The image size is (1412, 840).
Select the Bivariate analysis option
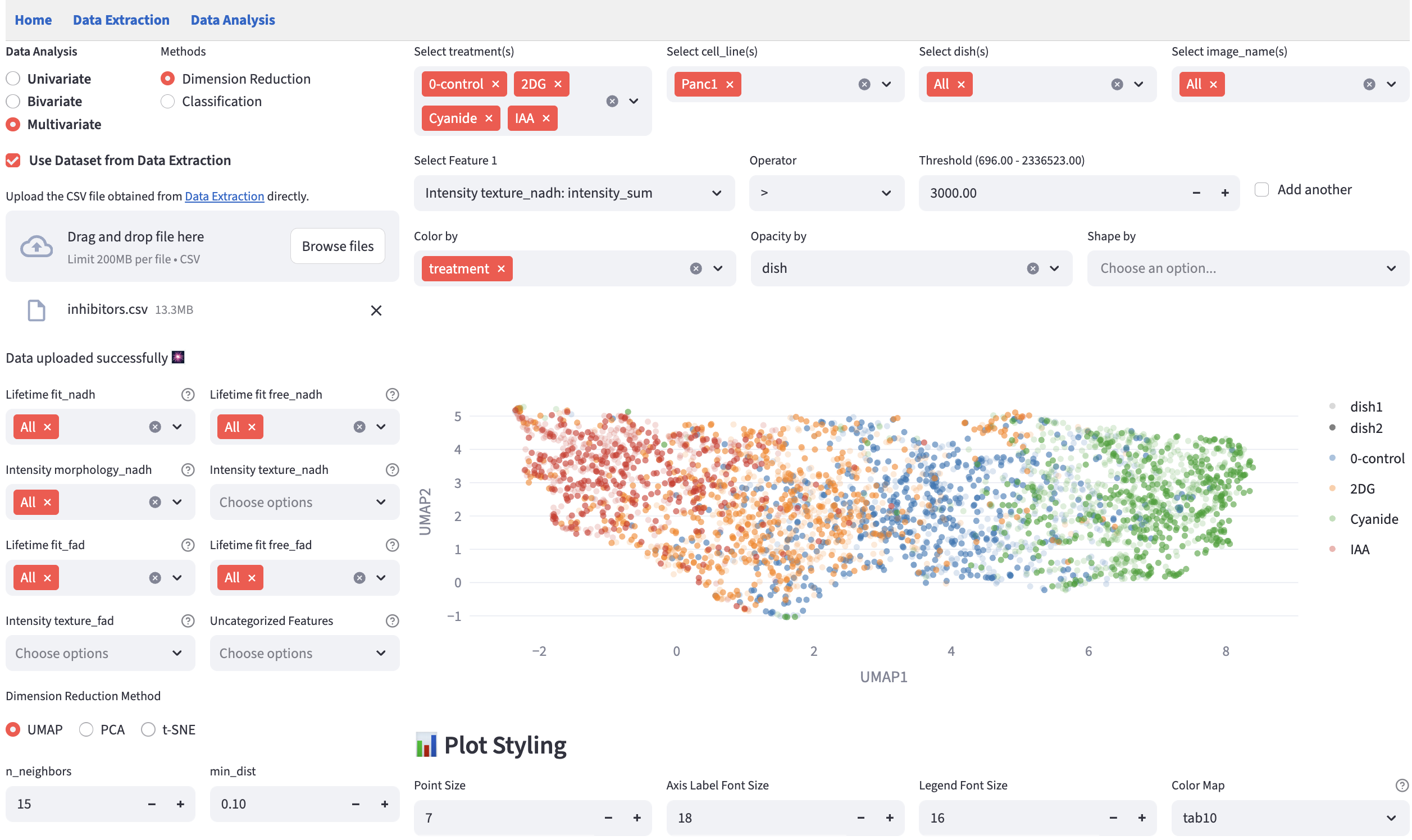click(x=13, y=101)
